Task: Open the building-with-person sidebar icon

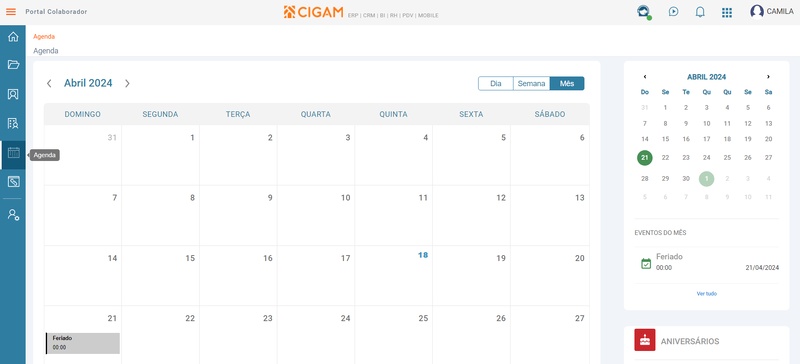Action: pyautogui.click(x=13, y=123)
